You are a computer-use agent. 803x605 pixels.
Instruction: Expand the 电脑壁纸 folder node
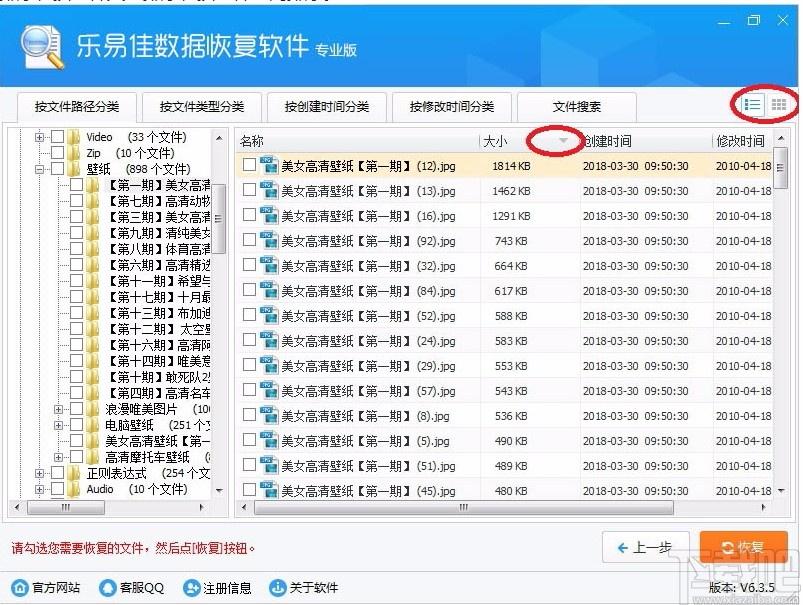click(58, 425)
